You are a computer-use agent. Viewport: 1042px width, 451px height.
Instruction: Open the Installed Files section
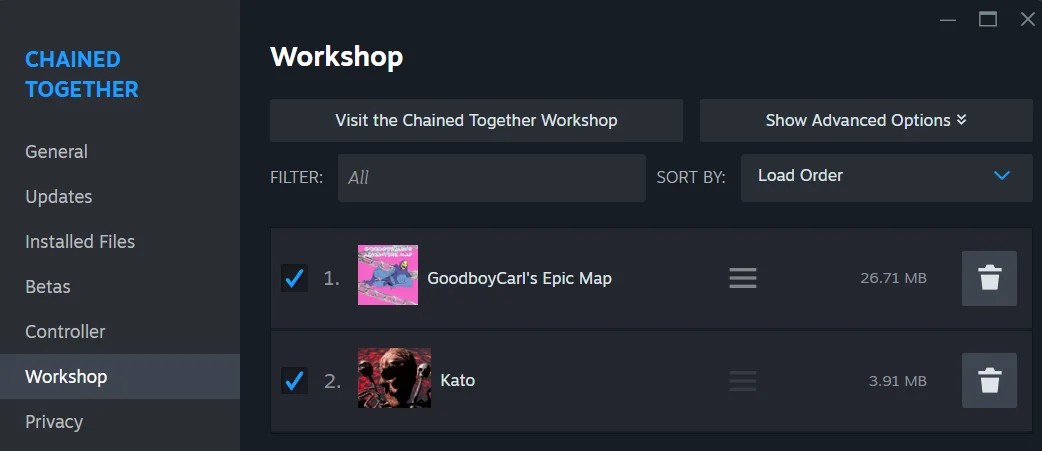tap(80, 242)
